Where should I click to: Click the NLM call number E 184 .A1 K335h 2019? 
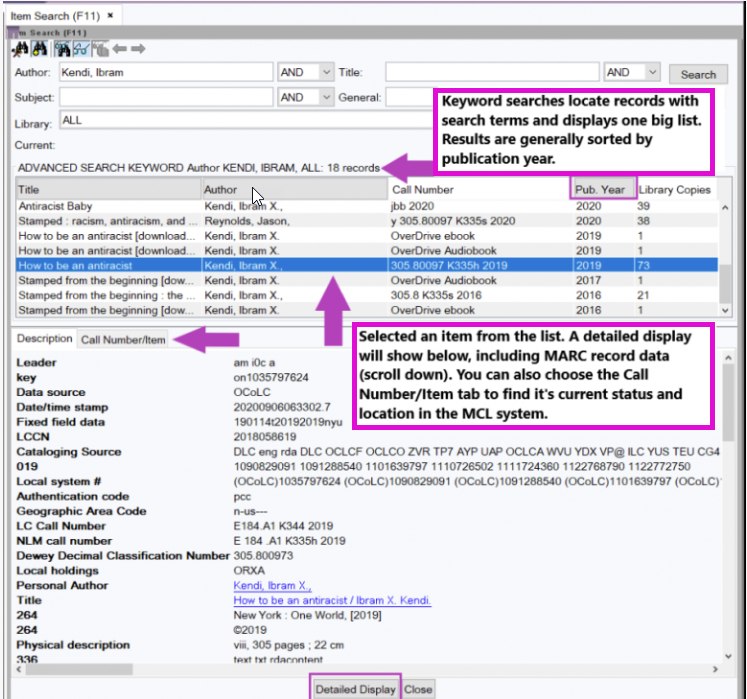pyautogui.click(x=289, y=541)
